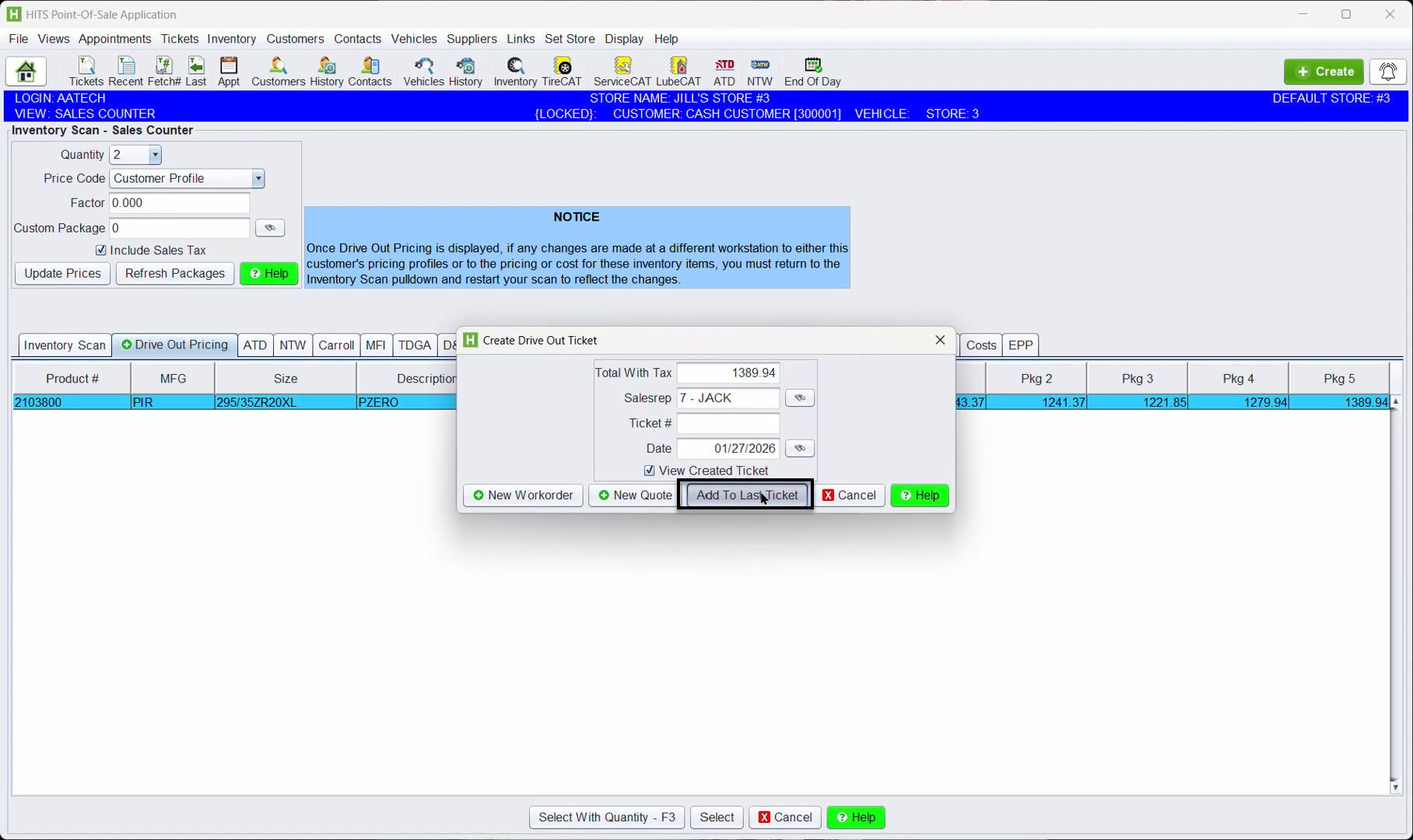Expand the Quantity dropdown

155,155
